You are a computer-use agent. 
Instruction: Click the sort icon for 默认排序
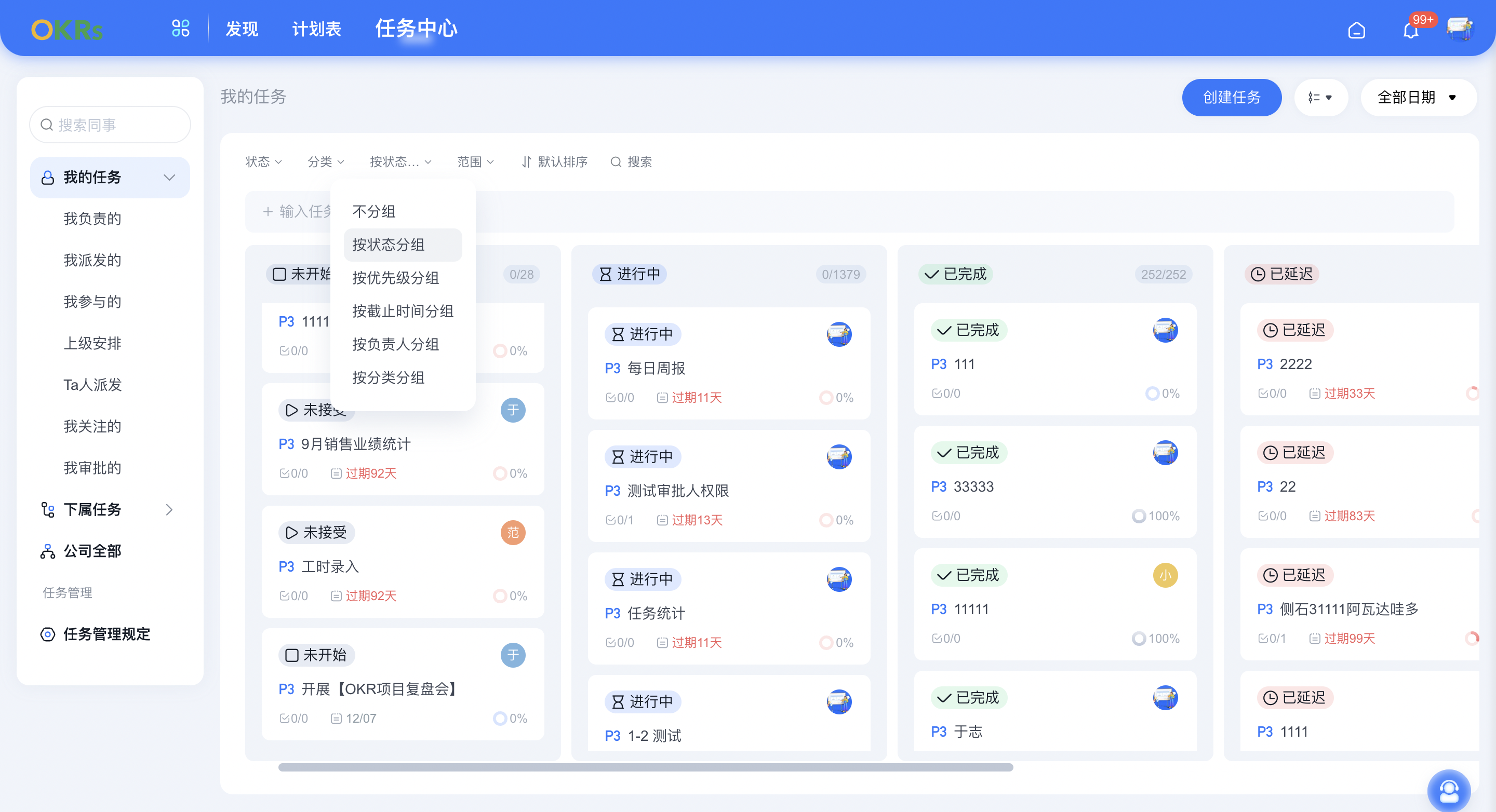tap(526, 162)
